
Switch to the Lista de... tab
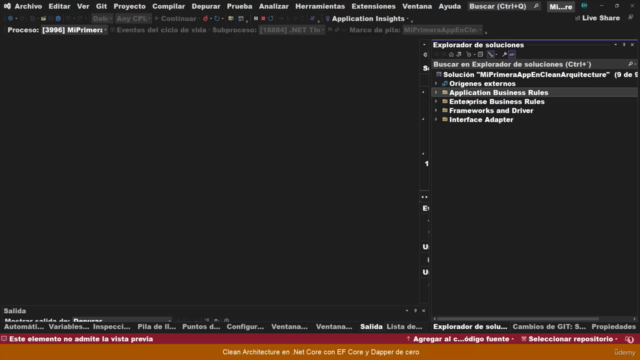(x=404, y=327)
